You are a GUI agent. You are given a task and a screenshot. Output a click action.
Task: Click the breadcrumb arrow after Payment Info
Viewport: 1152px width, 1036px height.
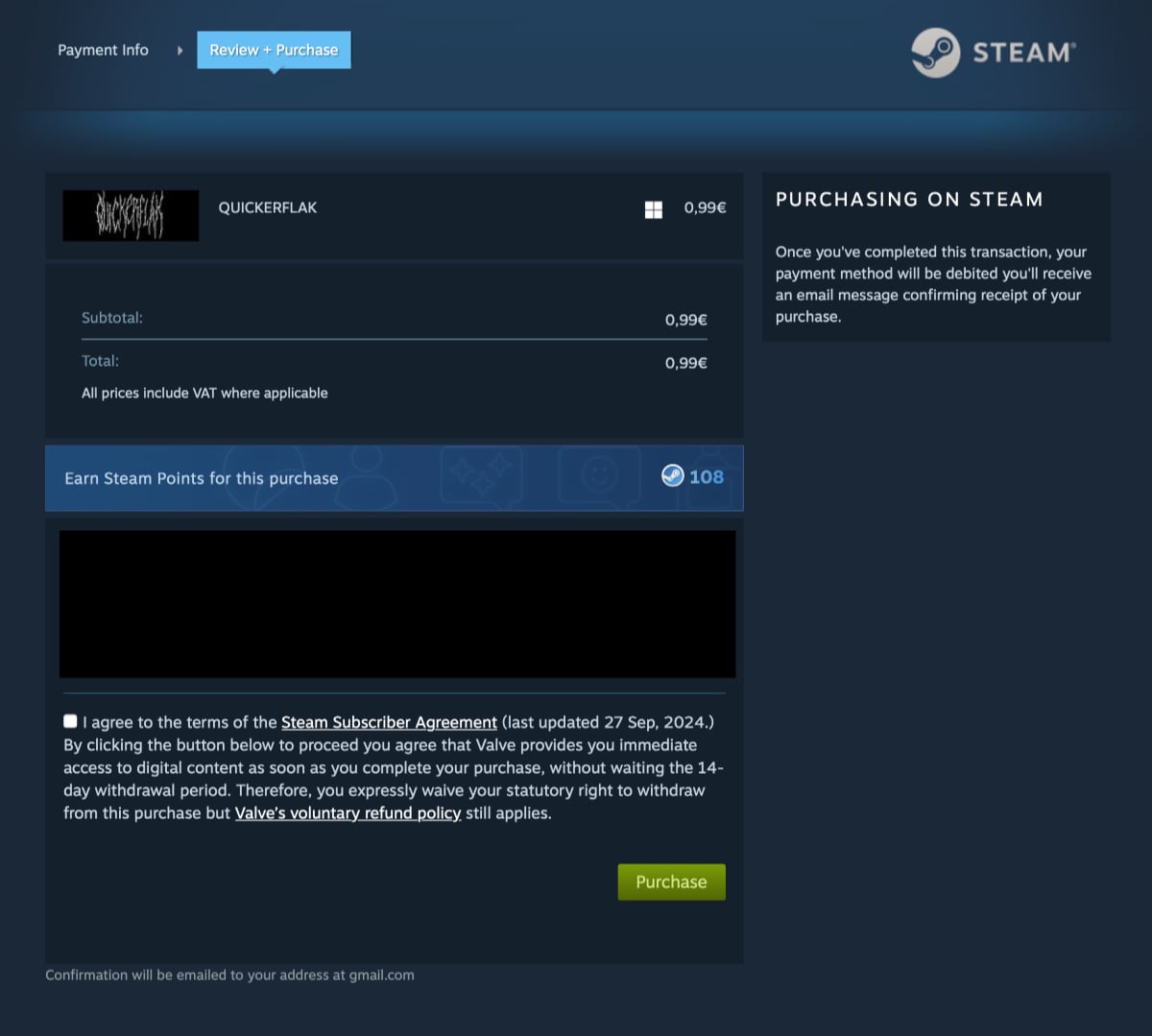point(180,50)
